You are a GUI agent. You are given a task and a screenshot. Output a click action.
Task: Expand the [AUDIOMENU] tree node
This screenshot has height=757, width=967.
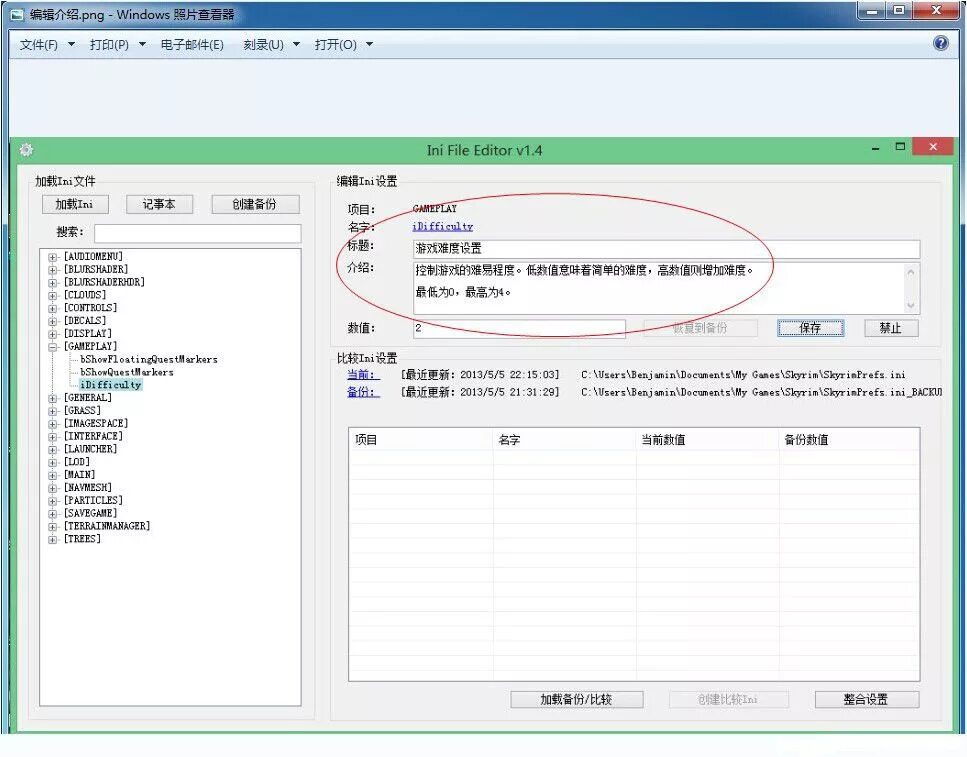pyautogui.click(x=52, y=257)
